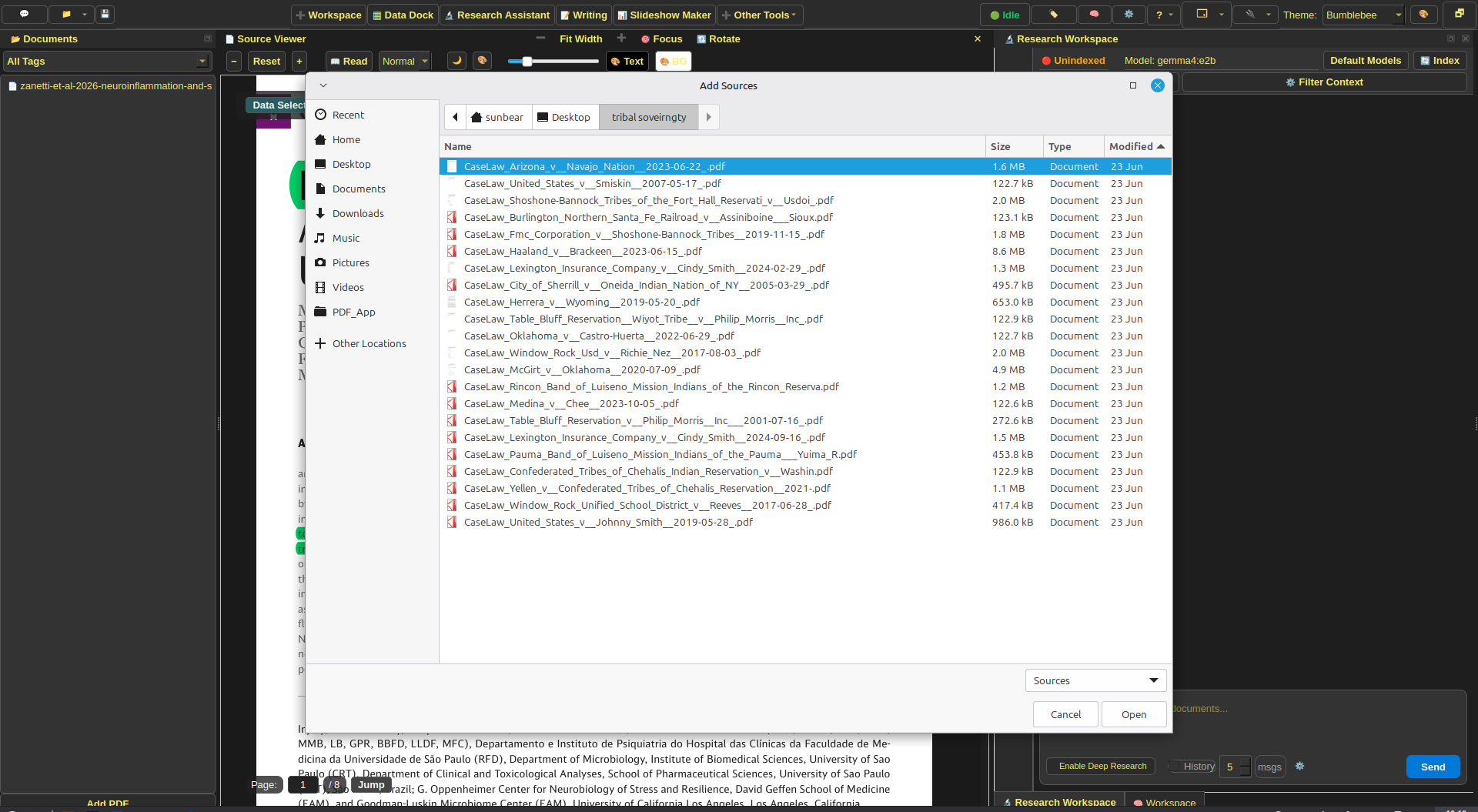Click the Filter Context button
The image size is (1478, 812).
tap(1324, 82)
